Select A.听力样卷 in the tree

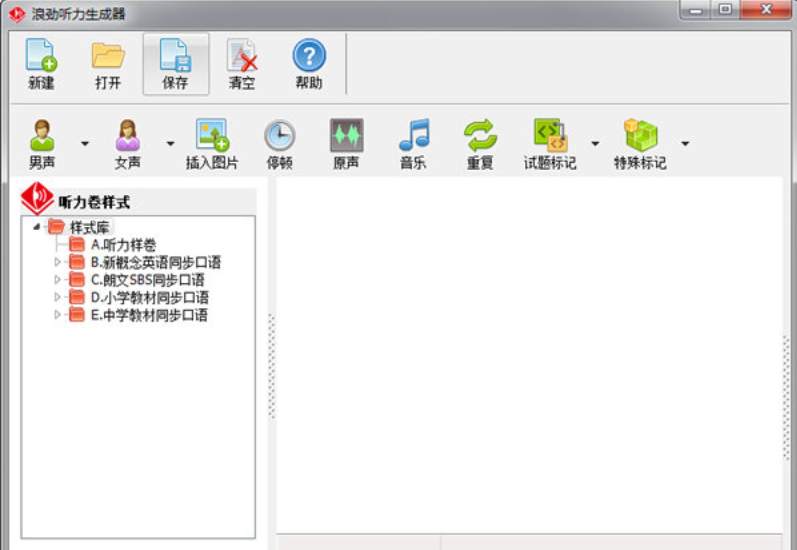click(113, 245)
